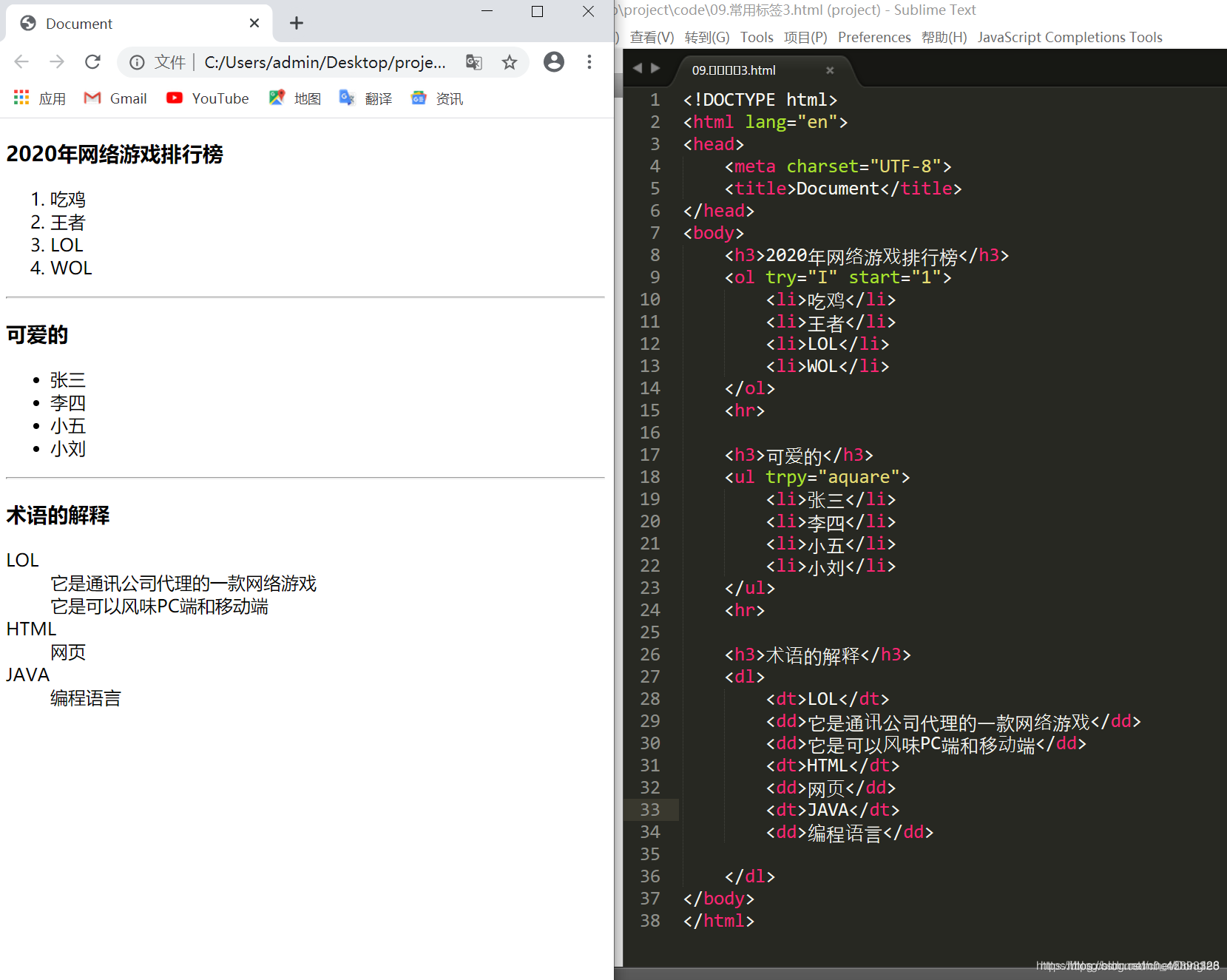The width and height of the screenshot is (1227, 980).
Task: Click the meta charset code line
Action: 838,166
